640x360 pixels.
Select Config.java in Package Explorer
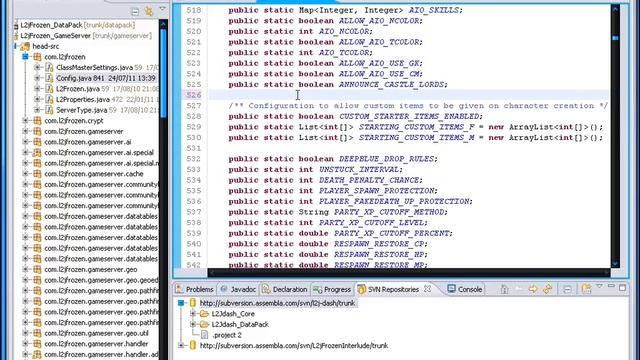click(106, 78)
